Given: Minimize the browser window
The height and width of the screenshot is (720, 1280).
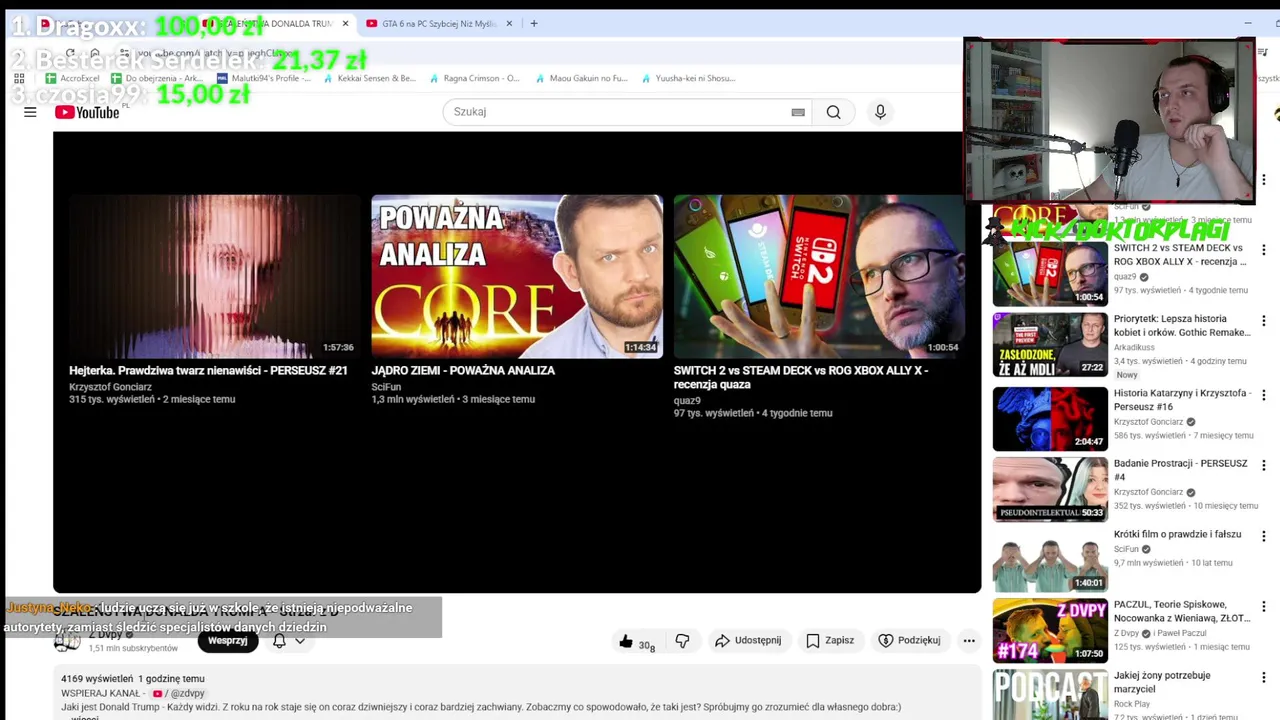Looking at the screenshot, I should pos(1247,23).
